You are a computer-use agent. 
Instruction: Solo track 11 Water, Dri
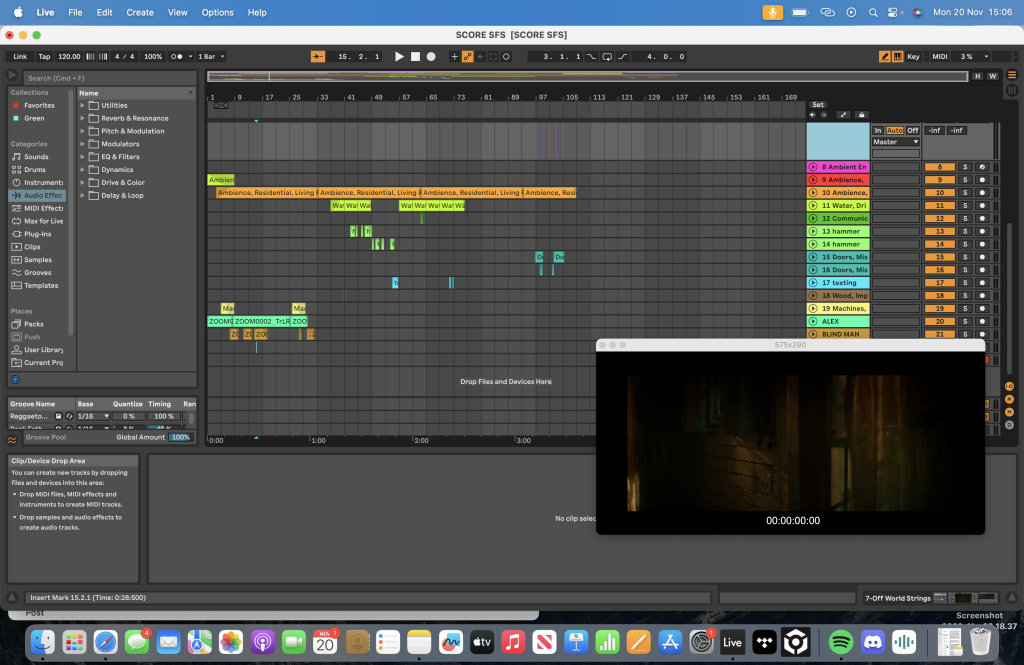tap(965, 206)
